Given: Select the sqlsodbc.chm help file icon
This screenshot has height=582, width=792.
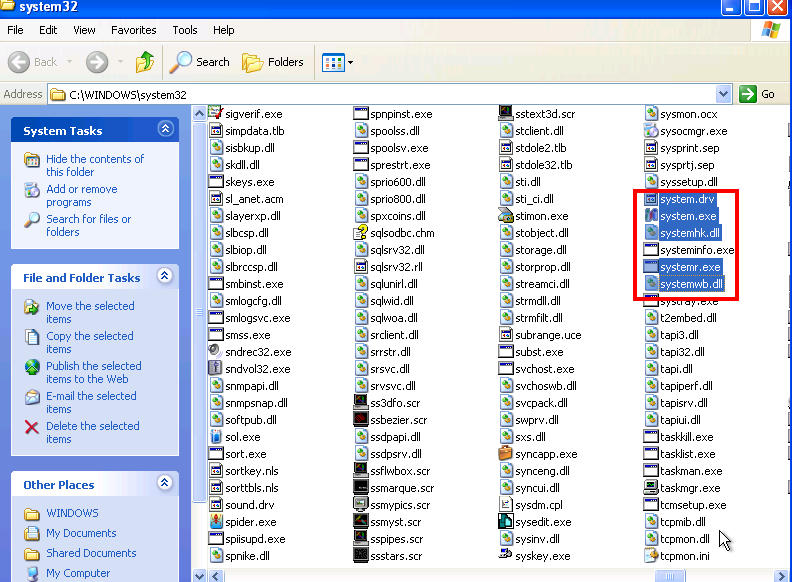Looking at the screenshot, I should [361, 232].
